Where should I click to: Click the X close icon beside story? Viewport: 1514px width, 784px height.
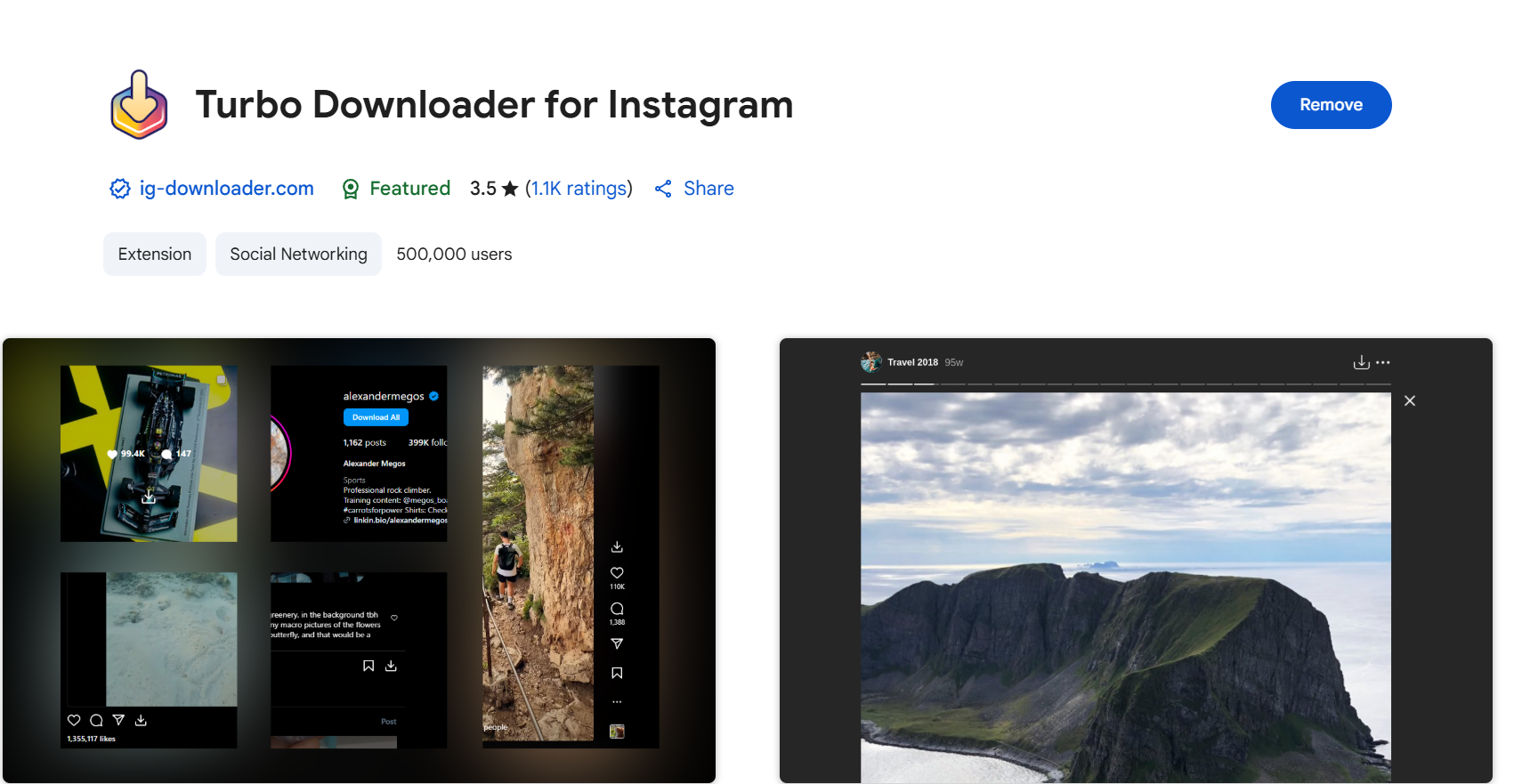(x=1410, y=401)
